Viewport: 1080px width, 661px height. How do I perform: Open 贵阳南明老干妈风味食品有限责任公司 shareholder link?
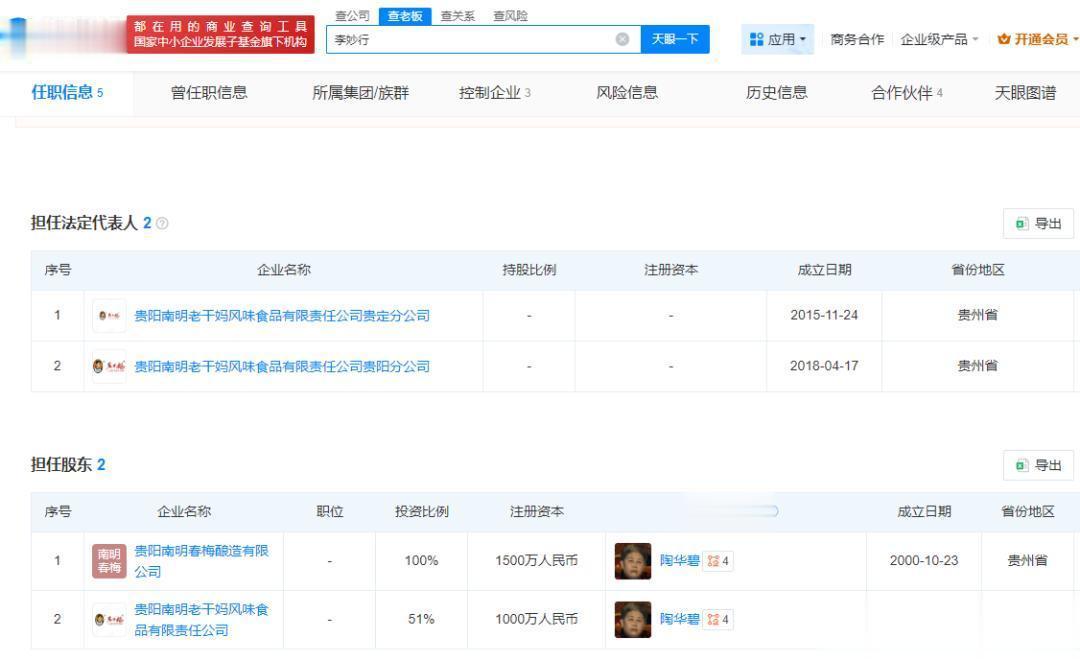point(201,620)
